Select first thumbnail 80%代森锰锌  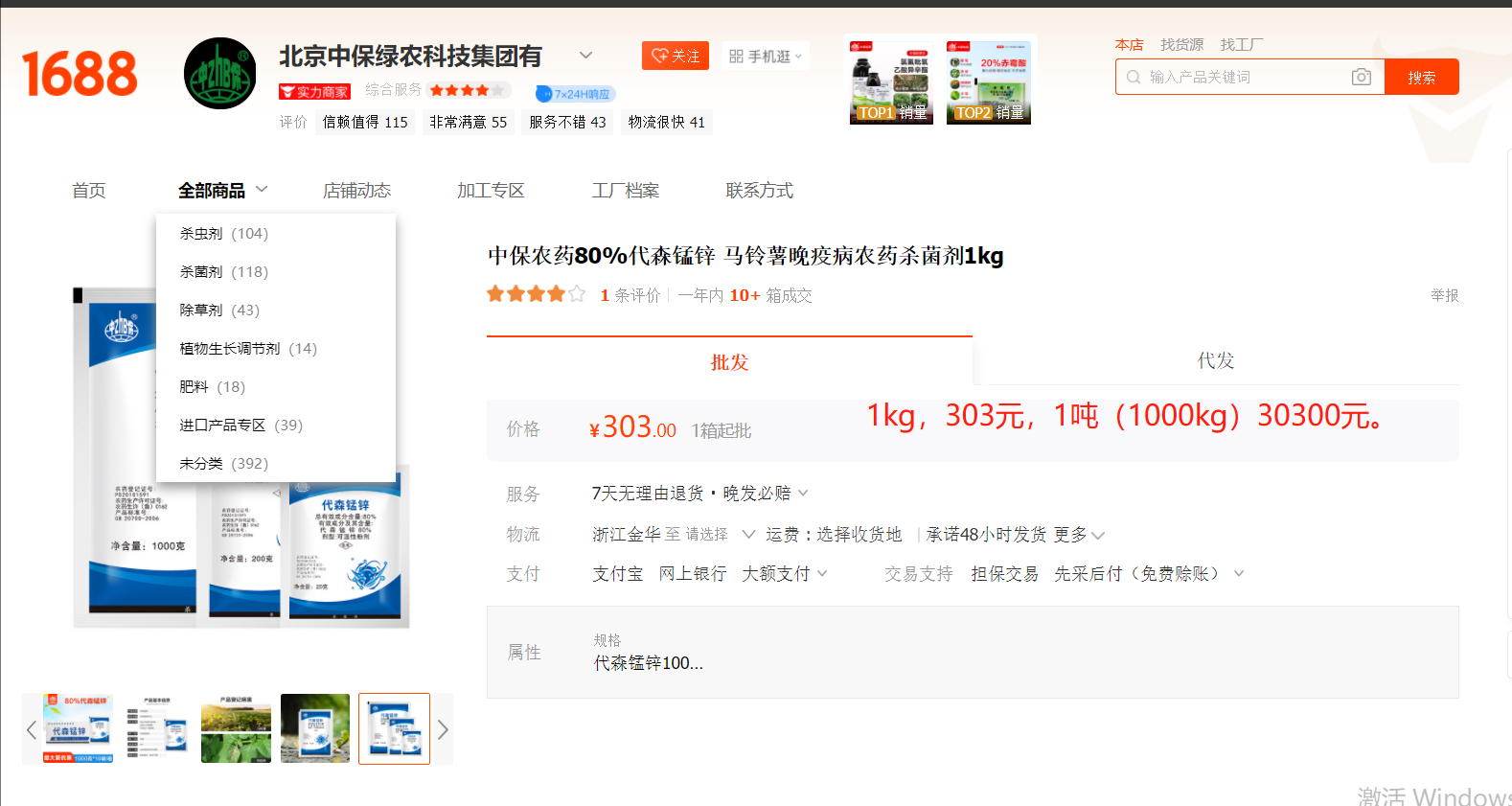(78, 729)
